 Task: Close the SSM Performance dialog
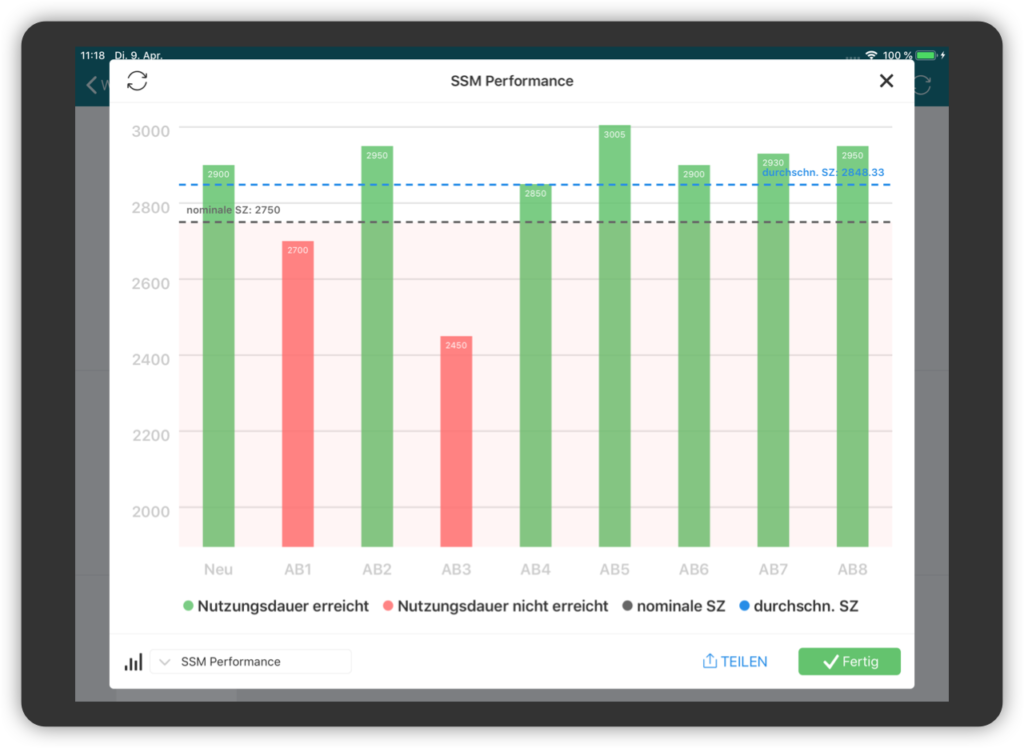886,81
